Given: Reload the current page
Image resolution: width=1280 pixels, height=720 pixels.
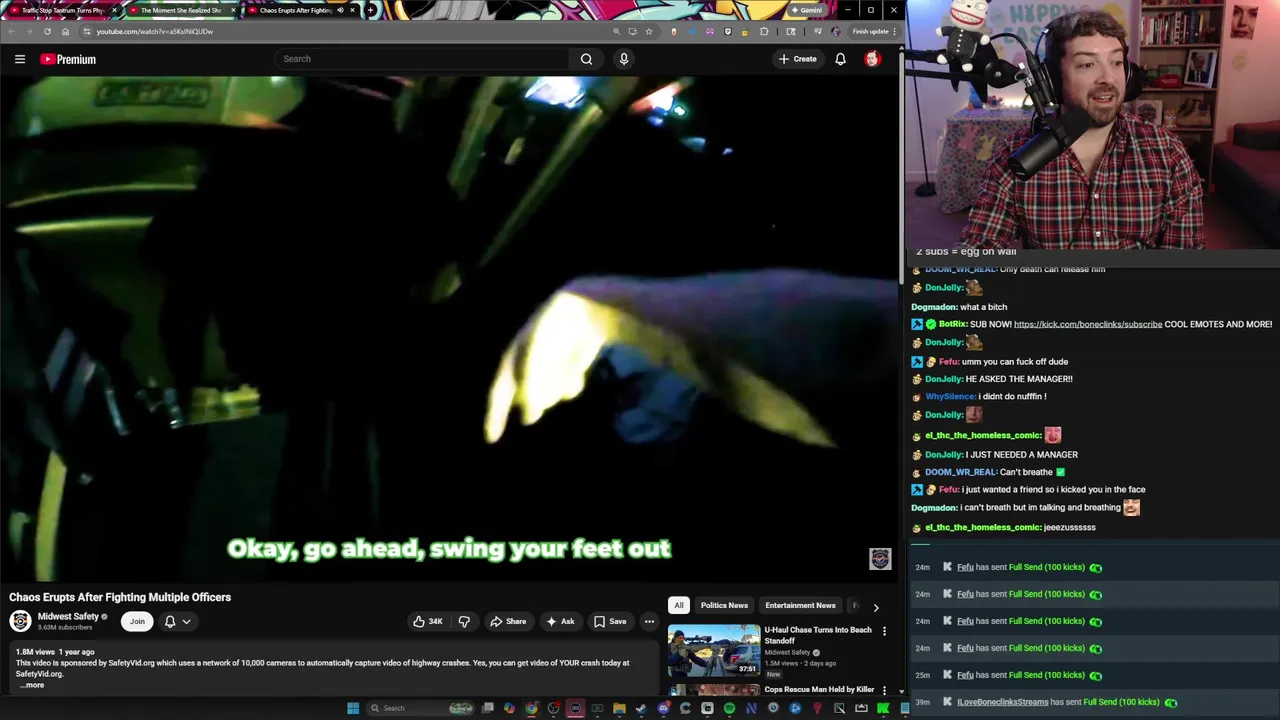Looking at the screenshot, I should click(47, 31).
